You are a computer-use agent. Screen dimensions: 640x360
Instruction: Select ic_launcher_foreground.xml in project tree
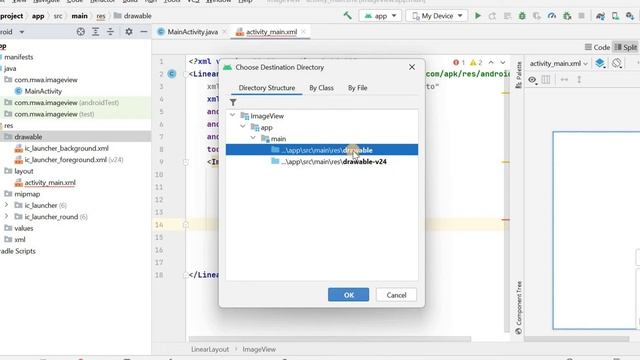click(x=66, y=160)
